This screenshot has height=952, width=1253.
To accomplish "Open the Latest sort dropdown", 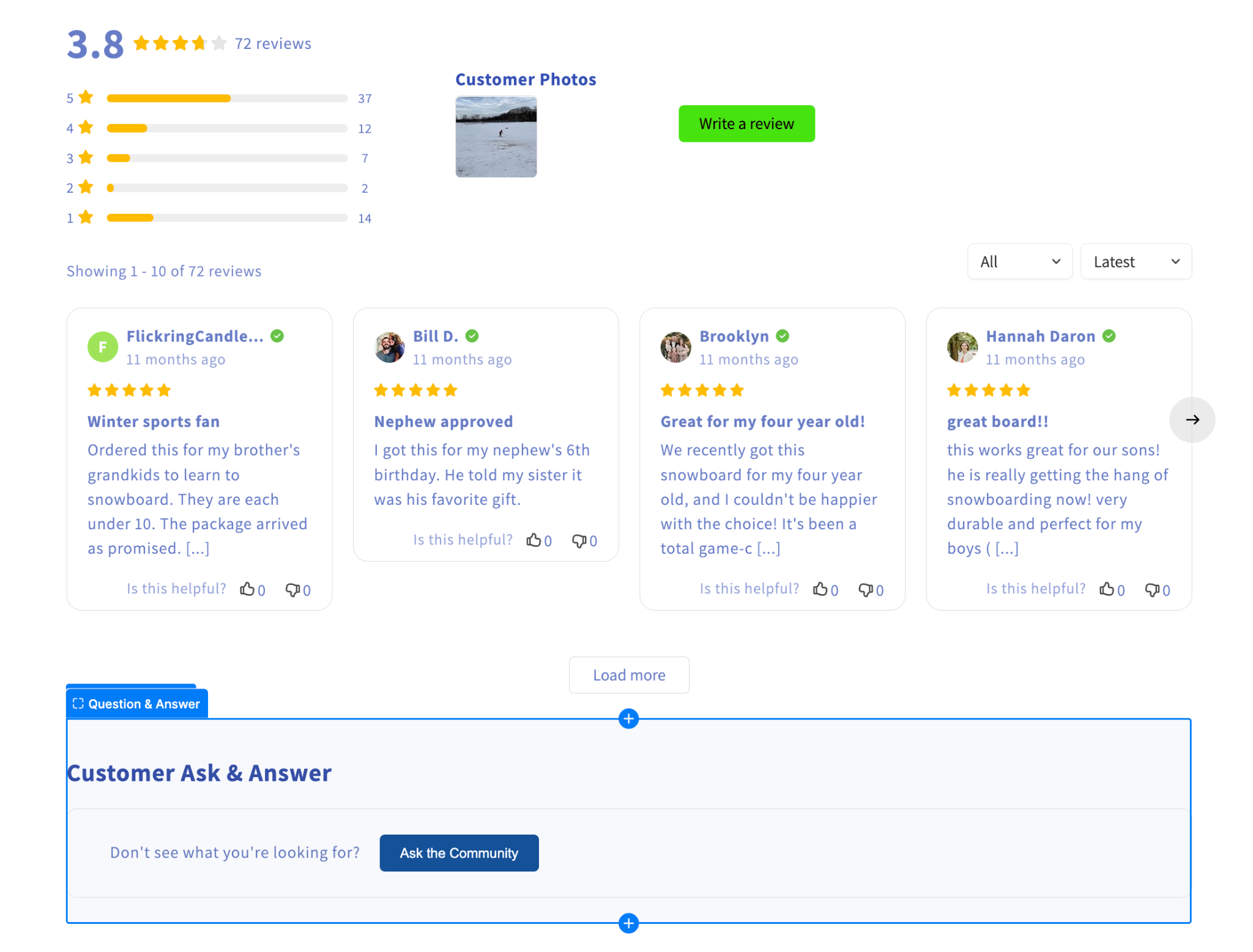I will (1136, 262).
